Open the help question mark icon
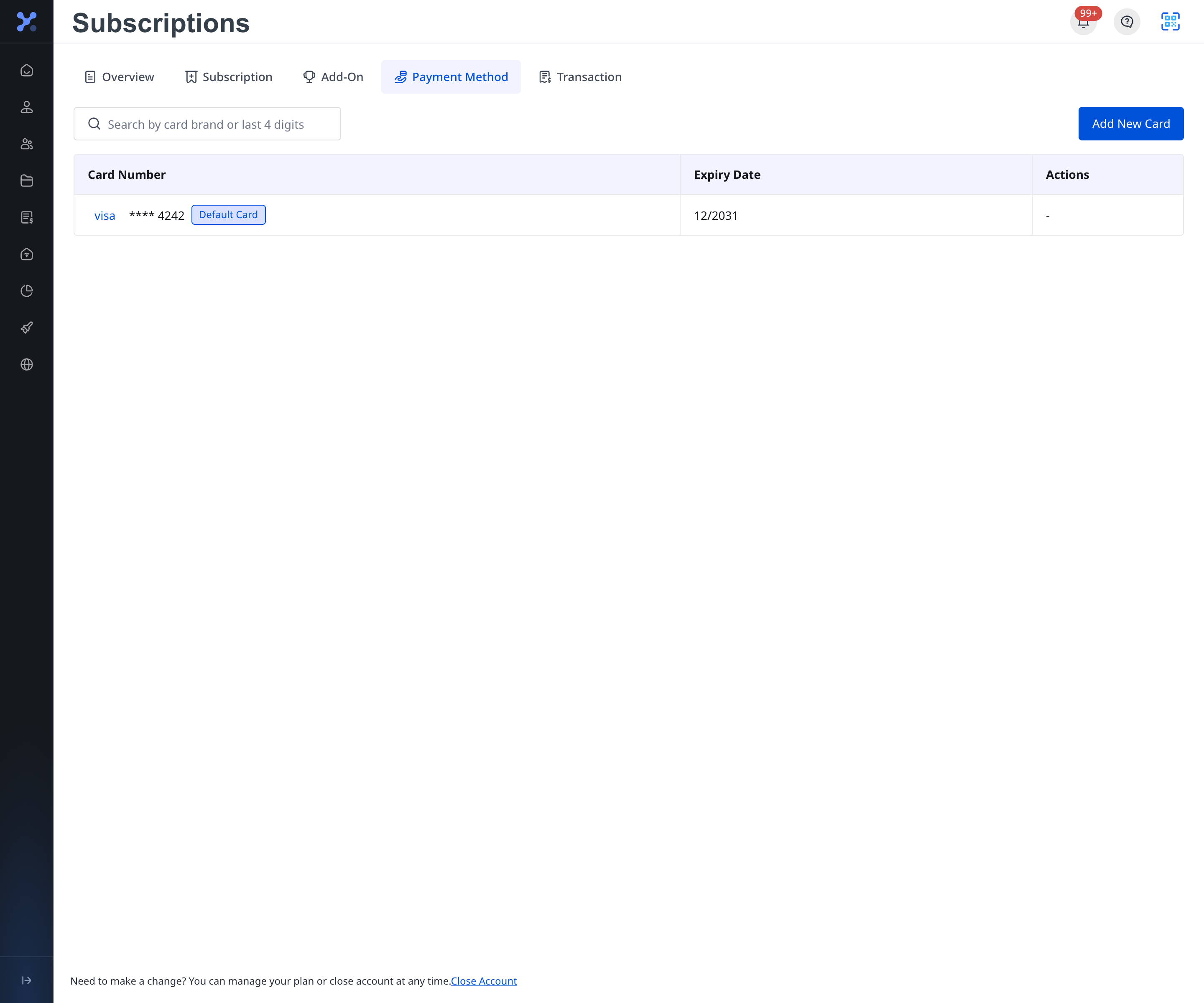 coord(1127,22)
